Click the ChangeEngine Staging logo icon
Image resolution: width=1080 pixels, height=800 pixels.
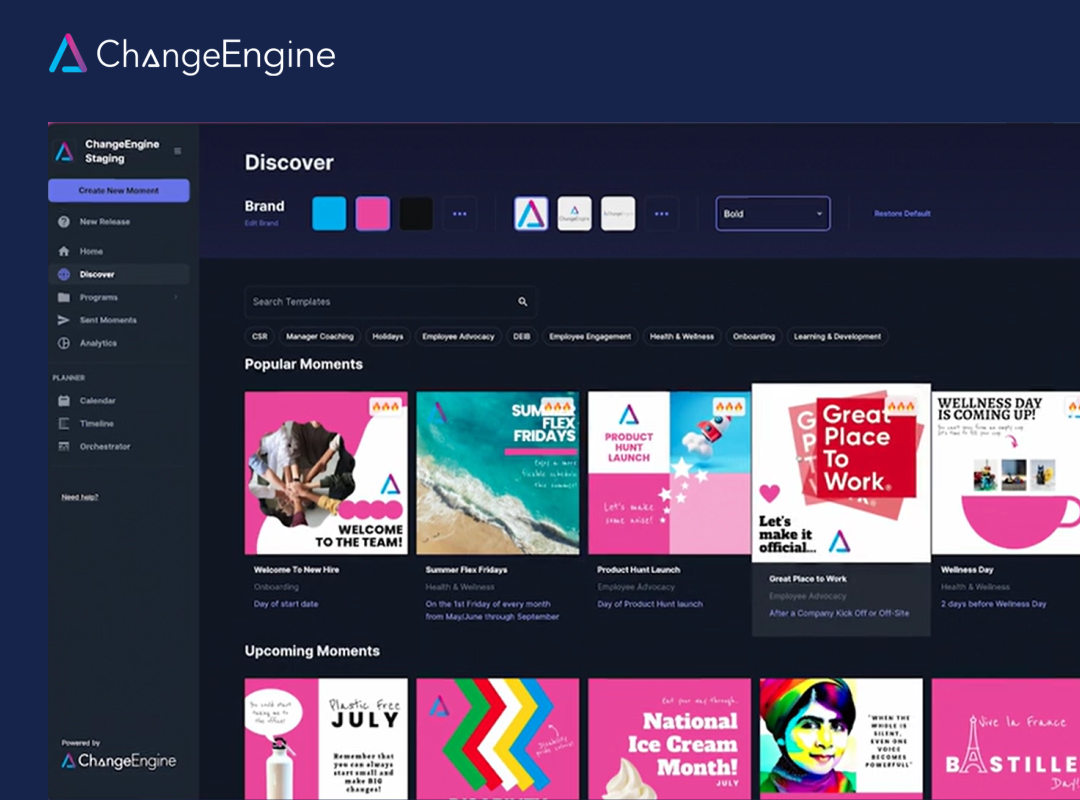[x=65, y=151]
